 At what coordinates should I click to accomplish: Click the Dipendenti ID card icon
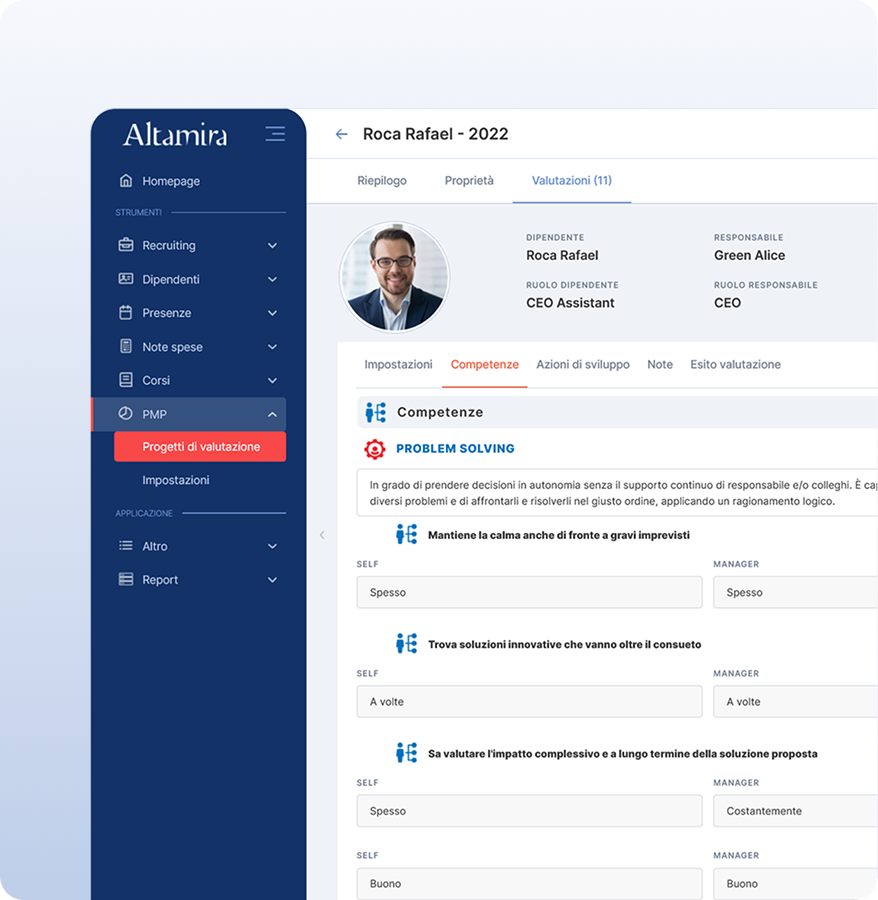[126, 279]
